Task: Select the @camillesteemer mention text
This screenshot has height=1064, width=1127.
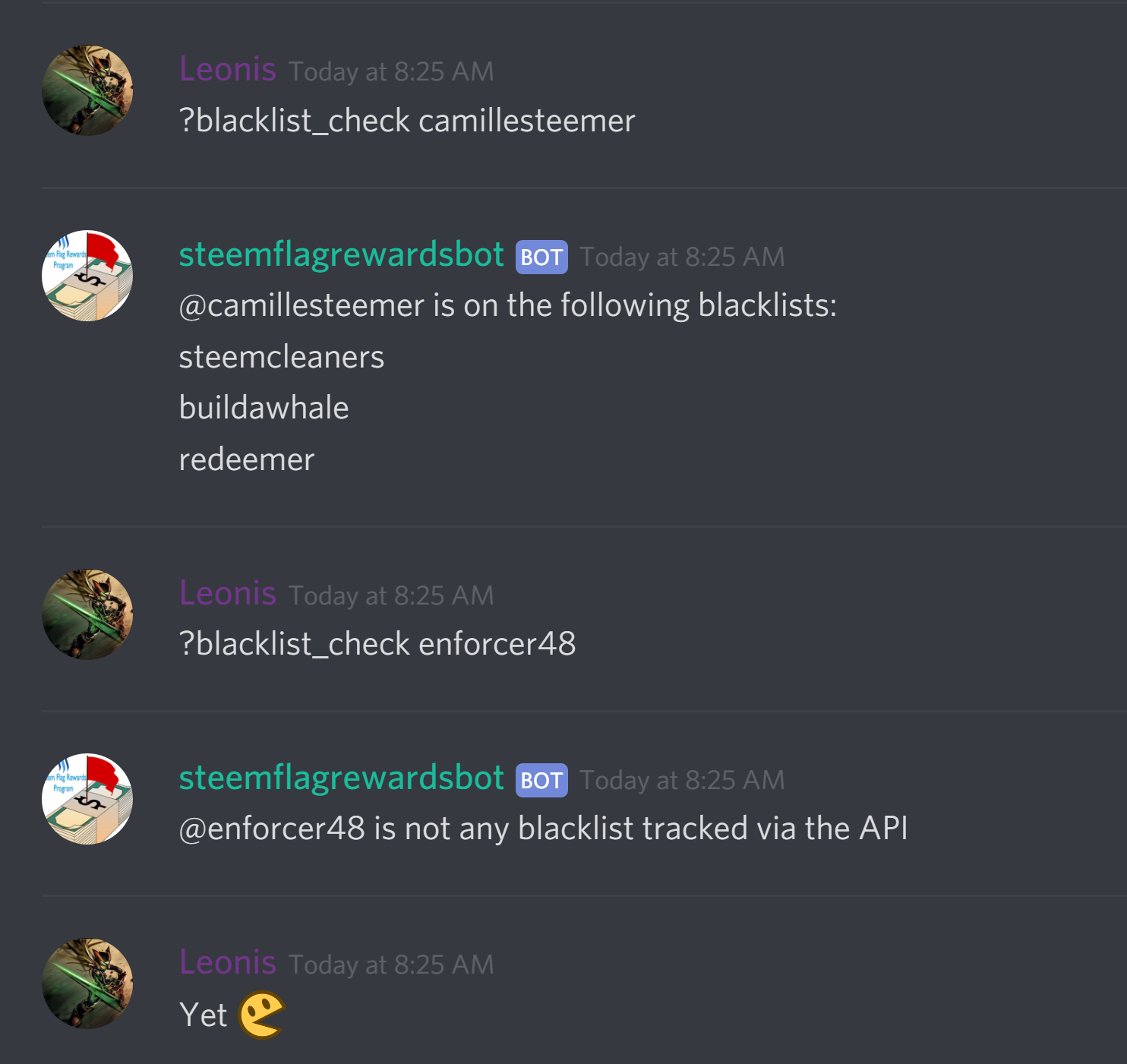Action: 301,306
